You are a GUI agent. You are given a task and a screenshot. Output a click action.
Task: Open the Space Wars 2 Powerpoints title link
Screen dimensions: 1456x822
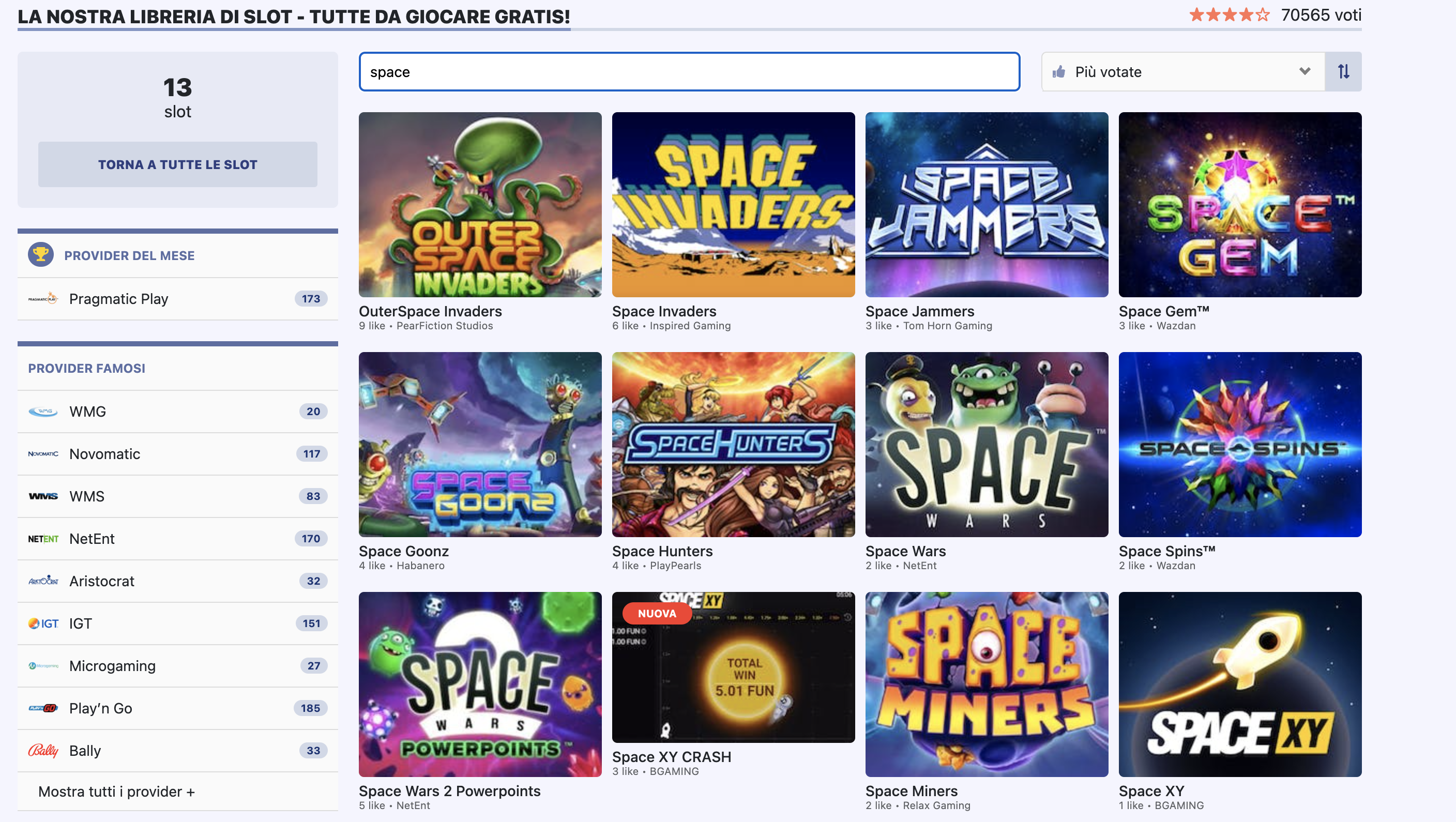point(449,790)
